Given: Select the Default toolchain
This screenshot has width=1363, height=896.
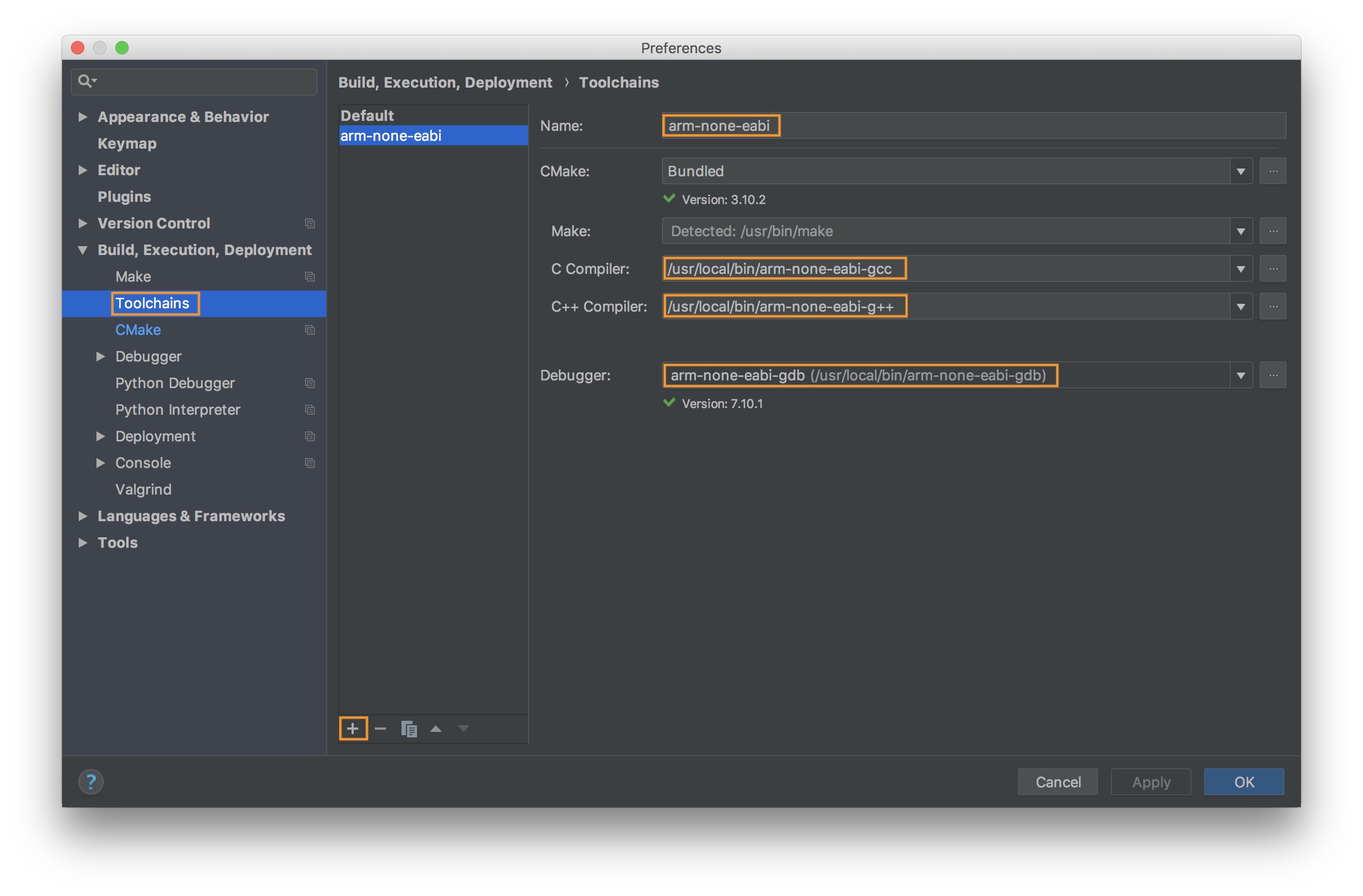Looking at the screenshot, I should (x=433, y=116).
